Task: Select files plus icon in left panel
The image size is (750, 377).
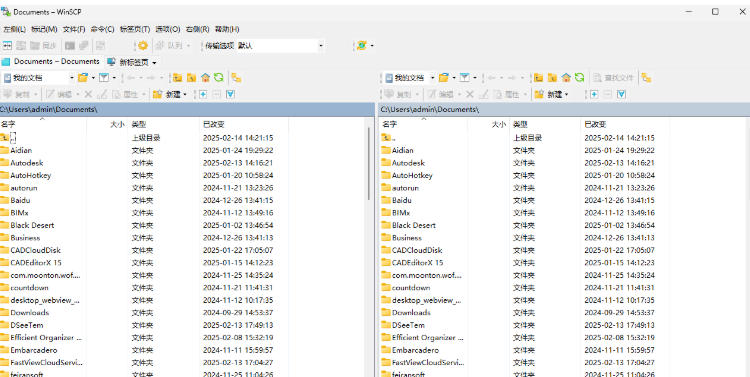Action: pyautogui.click(x=203, y=94)
